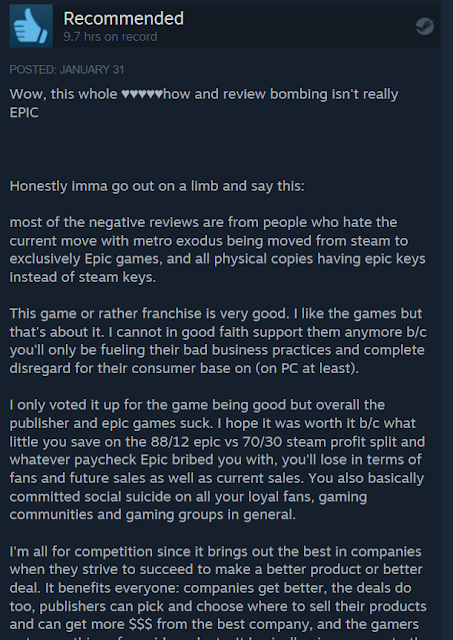The width and height of the screenshot is (453, 640).
Task: Click the paragraph starting "I'm all for competition"
Action: (218, 592)
